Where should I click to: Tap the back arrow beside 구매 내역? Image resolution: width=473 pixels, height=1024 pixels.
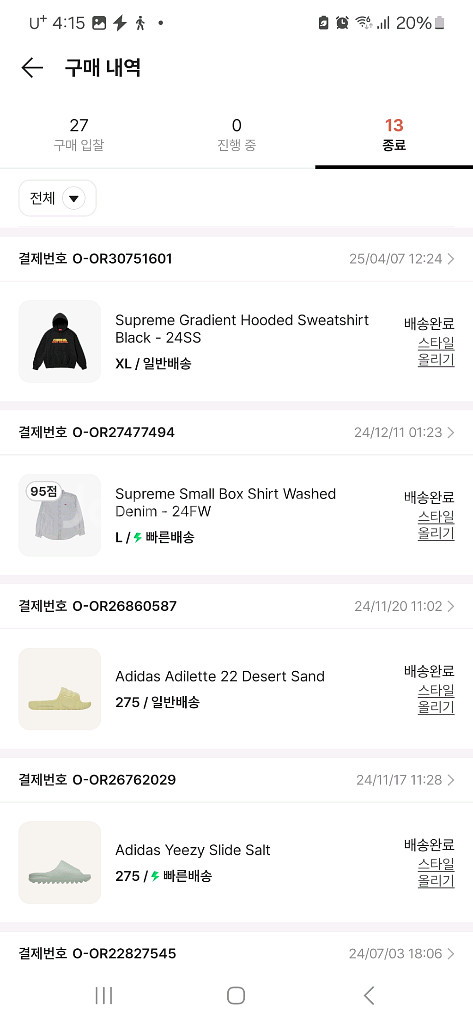31,68
